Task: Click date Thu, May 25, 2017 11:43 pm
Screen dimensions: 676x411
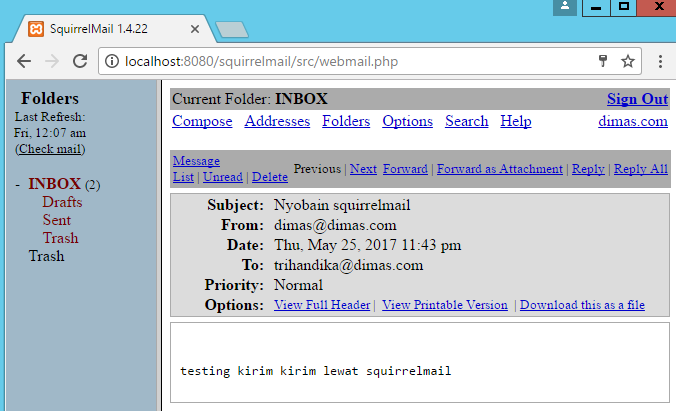Action: pos(367,245)
